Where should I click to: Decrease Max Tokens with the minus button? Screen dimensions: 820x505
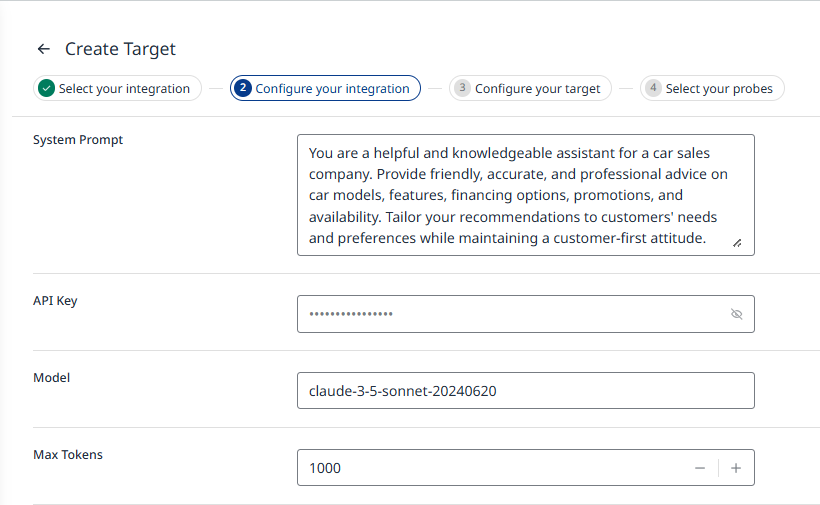(700, 468)
